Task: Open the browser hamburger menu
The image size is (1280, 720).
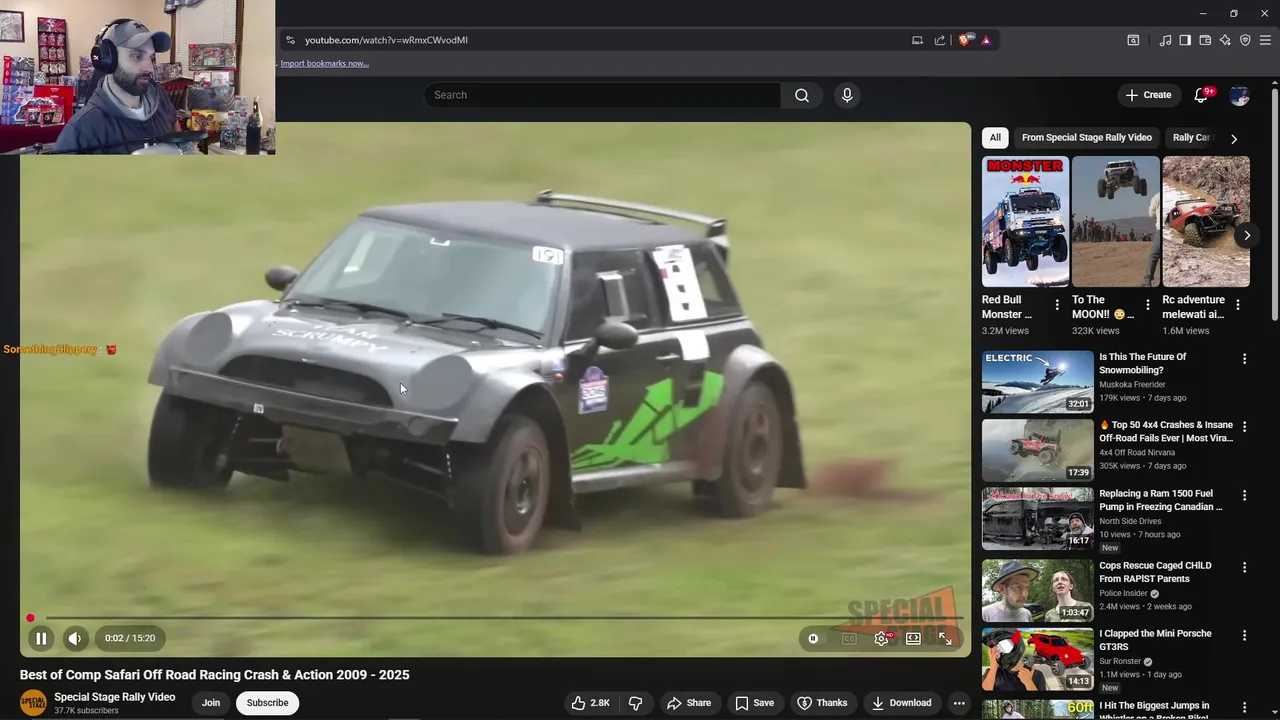Action: (x=1265, y=40)
